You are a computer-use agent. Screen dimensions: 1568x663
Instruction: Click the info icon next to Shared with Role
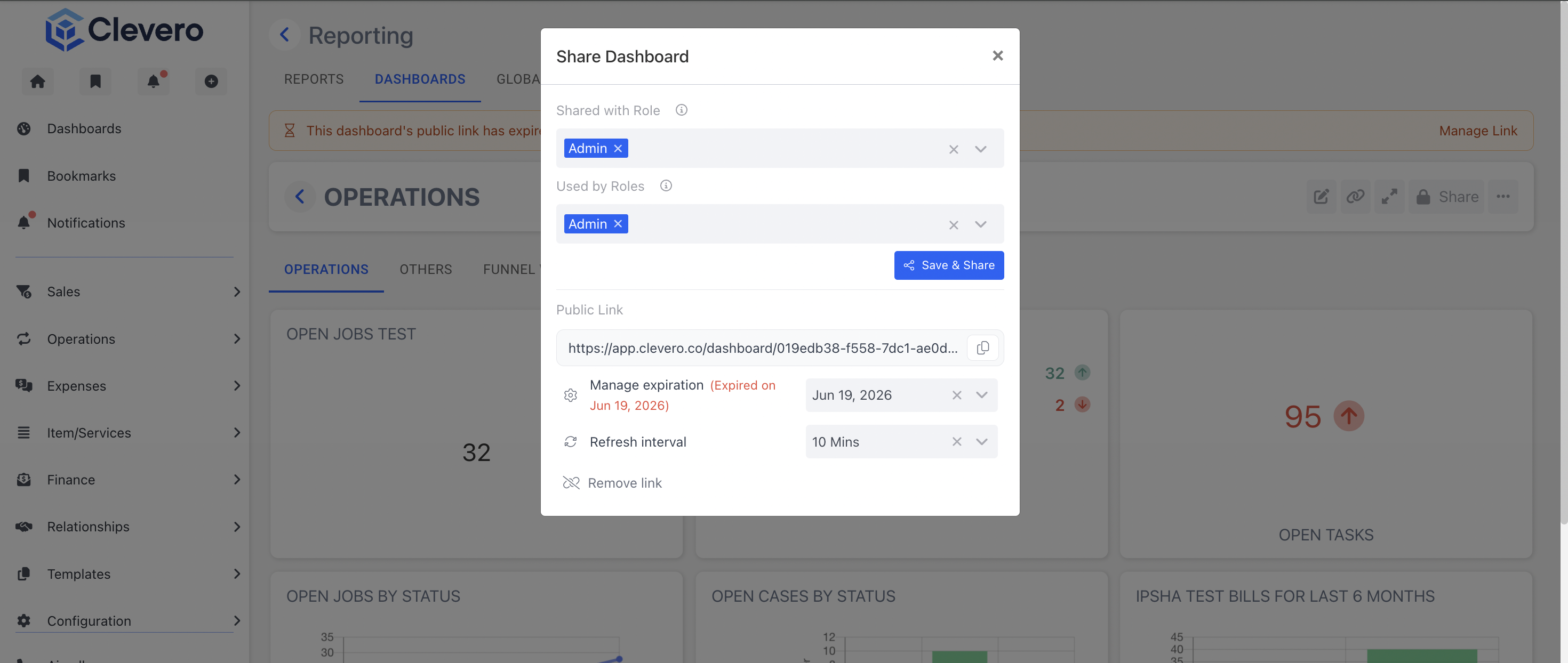681,110
